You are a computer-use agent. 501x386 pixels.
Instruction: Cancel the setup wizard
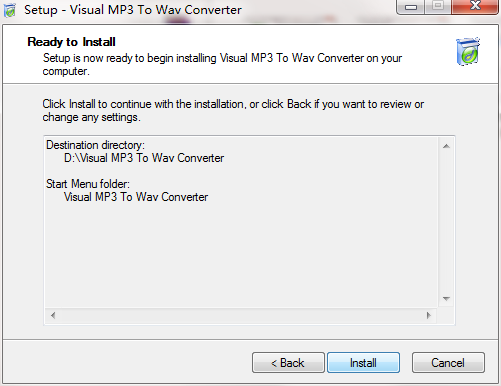(448, 362)
